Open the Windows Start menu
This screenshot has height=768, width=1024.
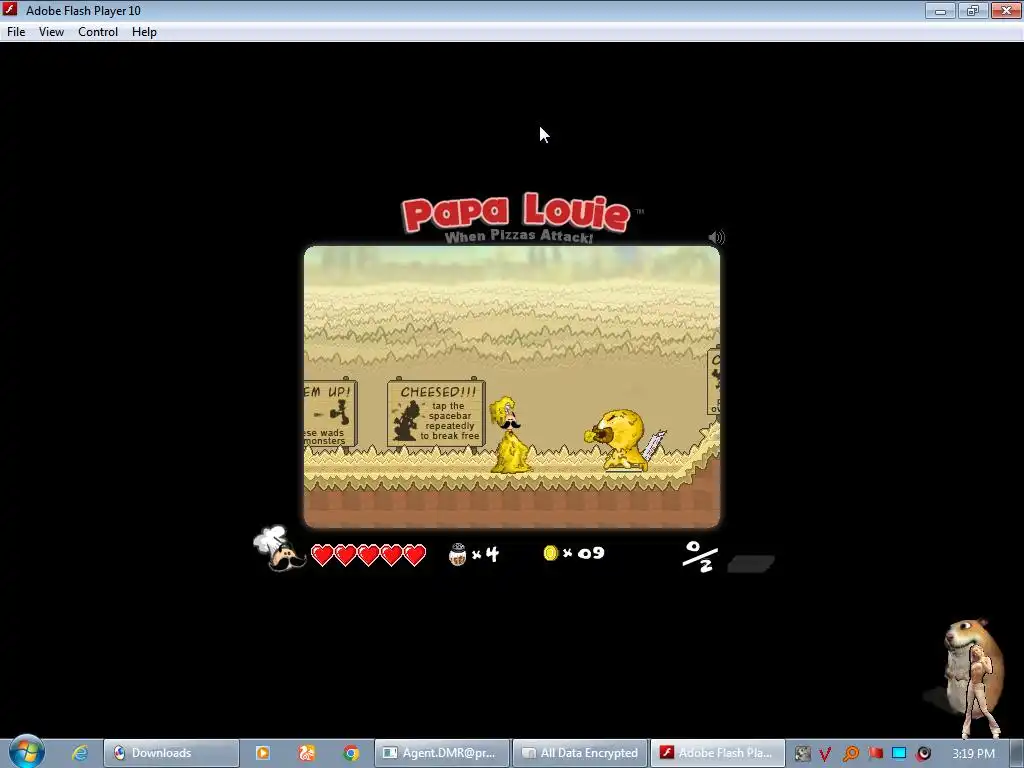(26, 752)
